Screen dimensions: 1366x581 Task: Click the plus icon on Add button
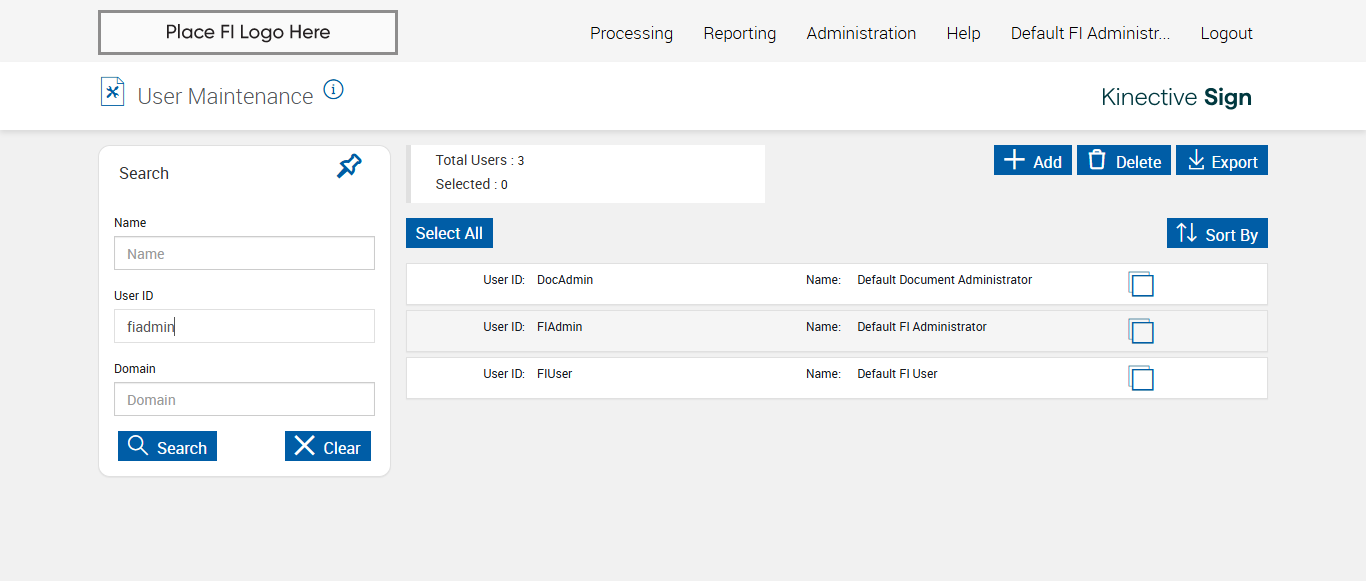tap(1014, 160)
